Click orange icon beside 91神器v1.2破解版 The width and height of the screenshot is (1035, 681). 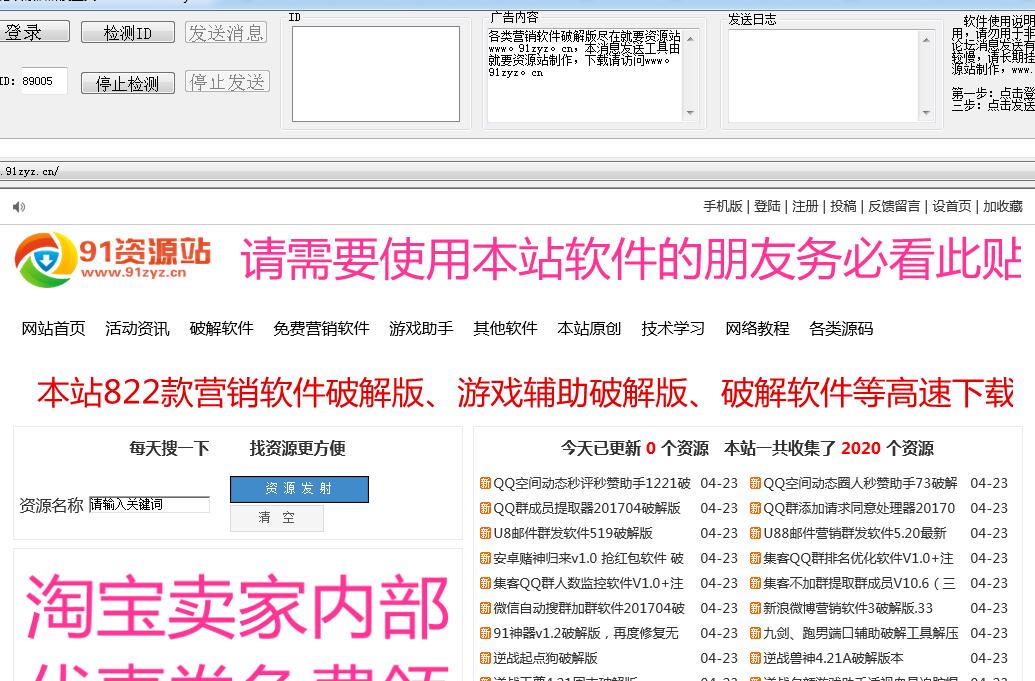pyautogui.click(x=485, y=633)
